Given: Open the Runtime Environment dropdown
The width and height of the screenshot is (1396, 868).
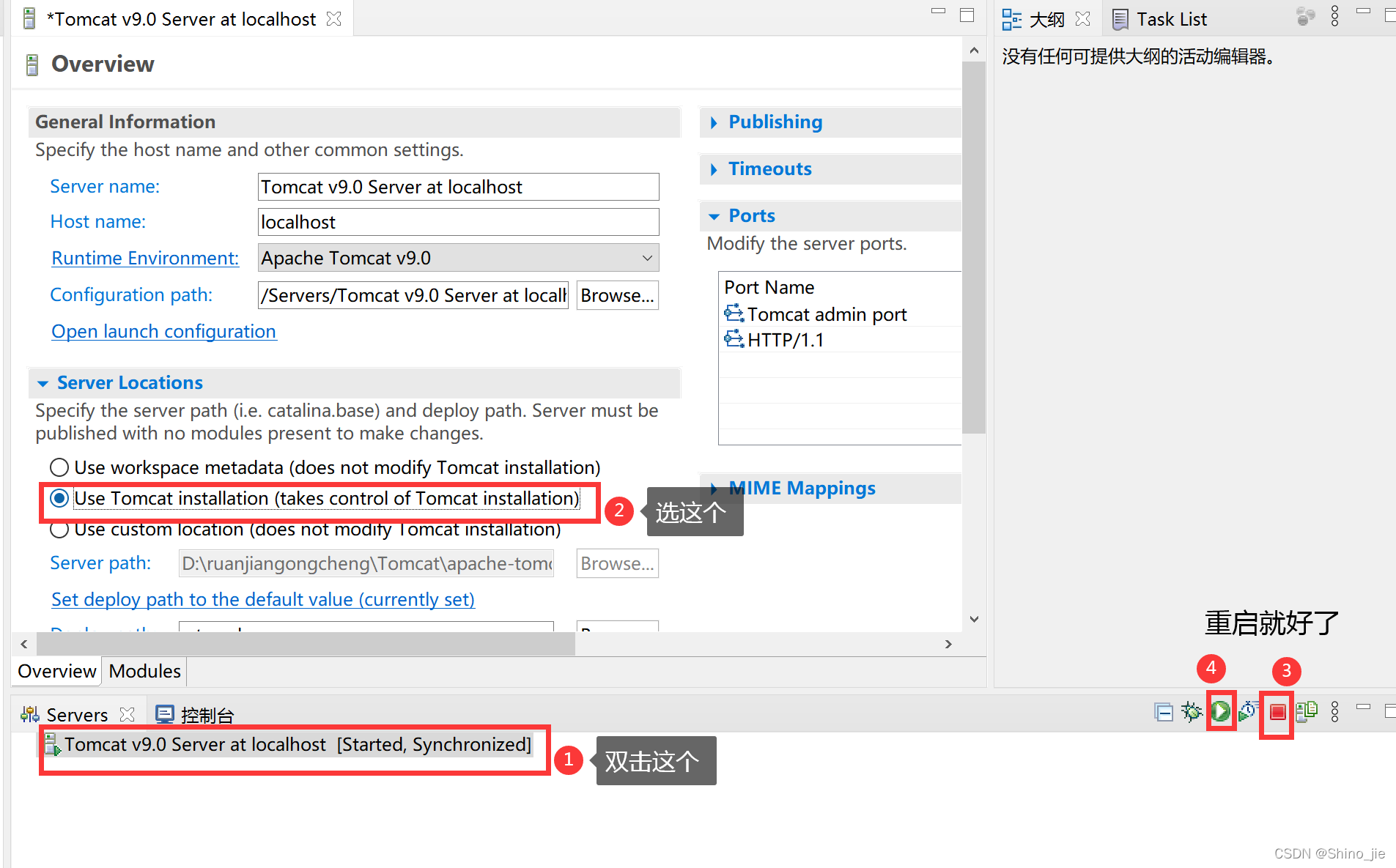Looking at the screenshot, I should tap(647, 258).
